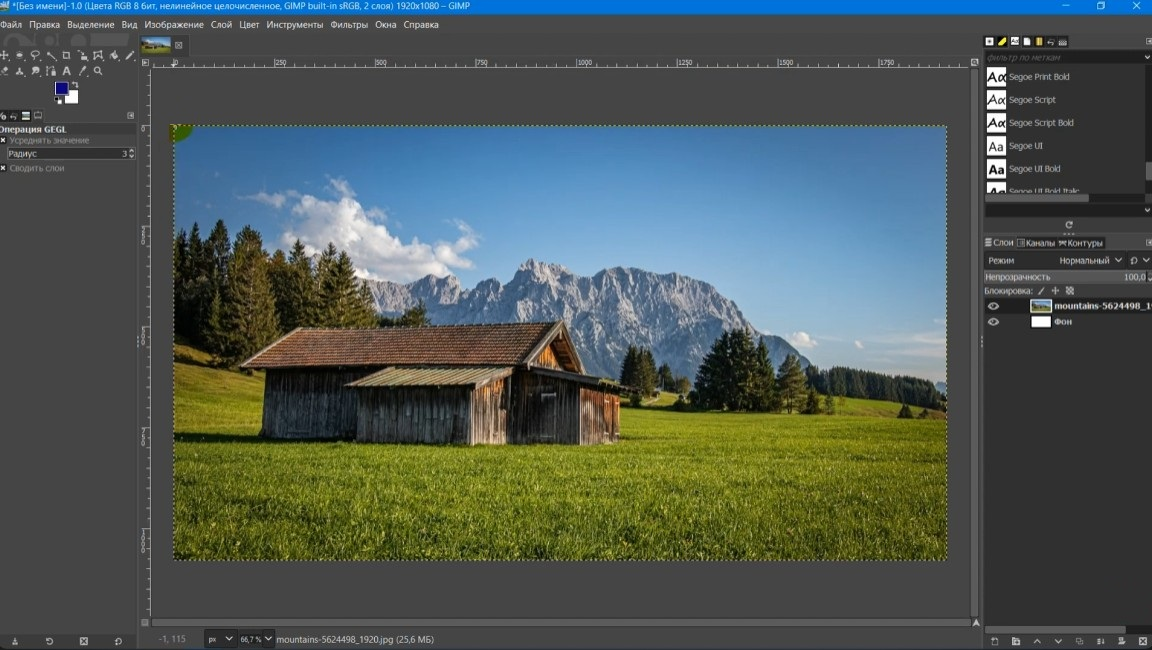Open the Правка menu
The image size is (1152, 650).
click(44, 24)
